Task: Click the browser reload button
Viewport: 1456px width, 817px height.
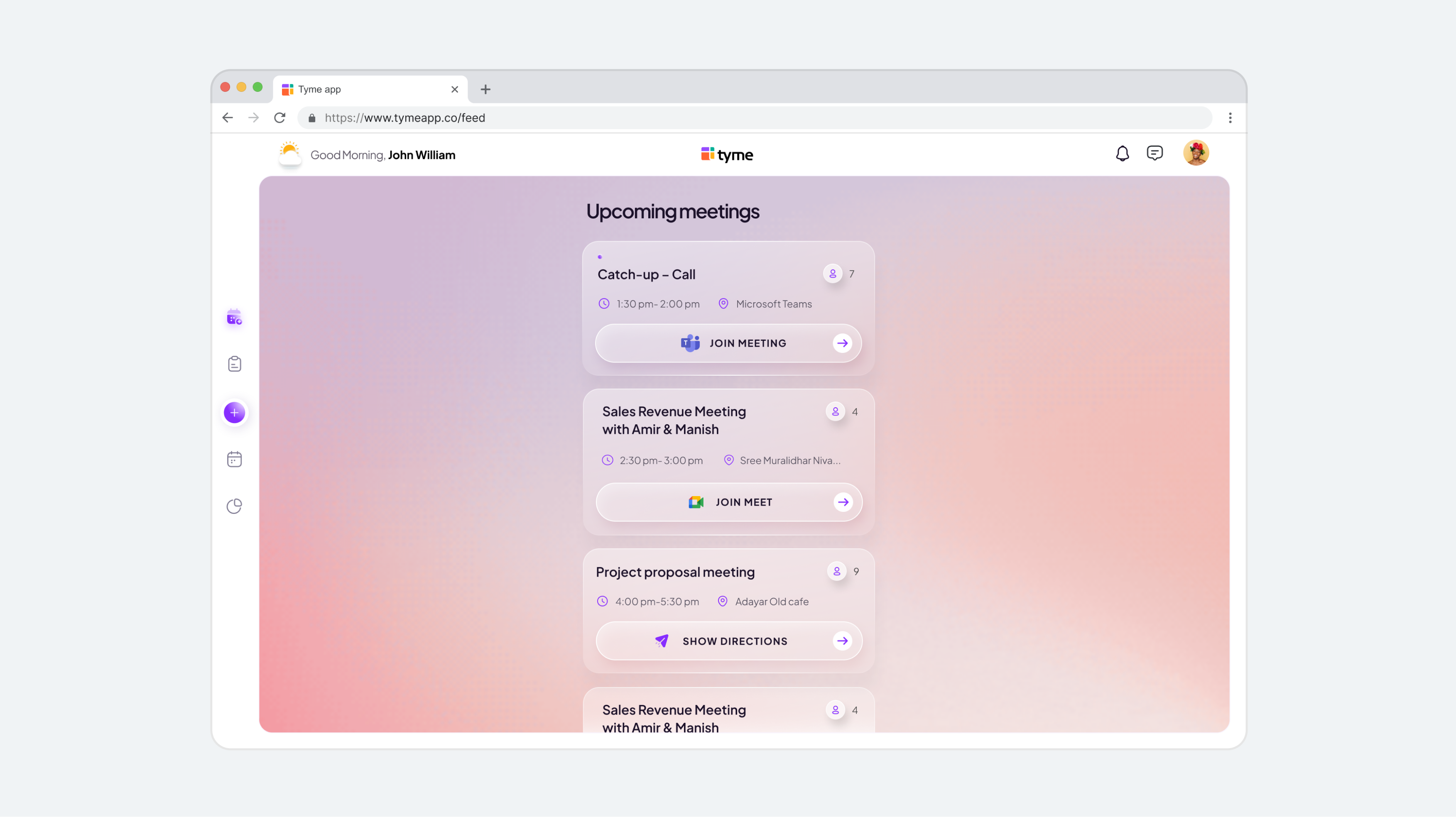Action: coord(280,117)
